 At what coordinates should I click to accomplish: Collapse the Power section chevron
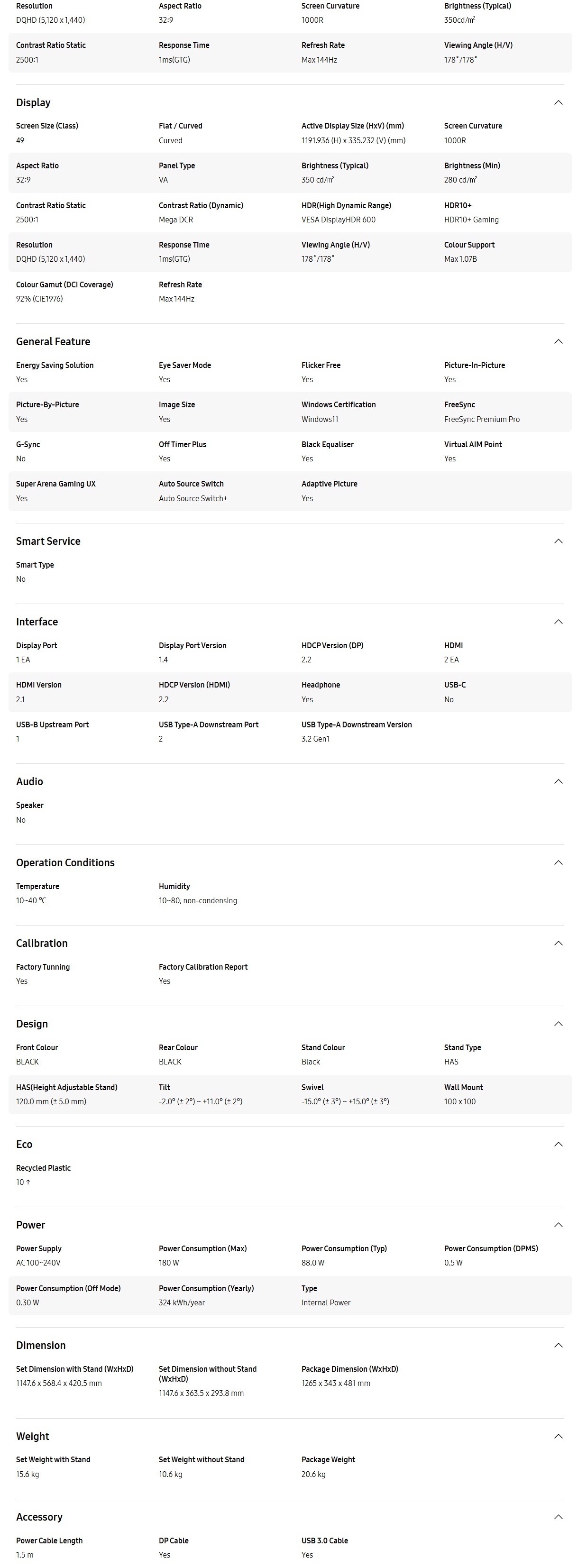tap(558, 1225)
